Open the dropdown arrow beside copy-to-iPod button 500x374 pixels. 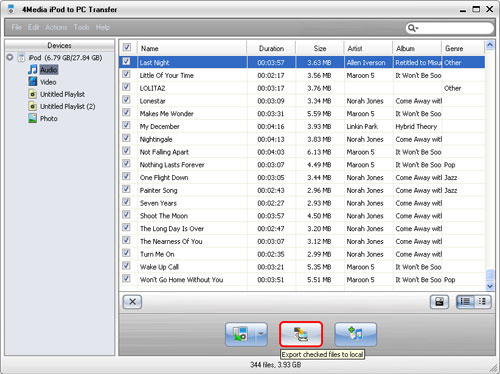[x=261, y=334]
